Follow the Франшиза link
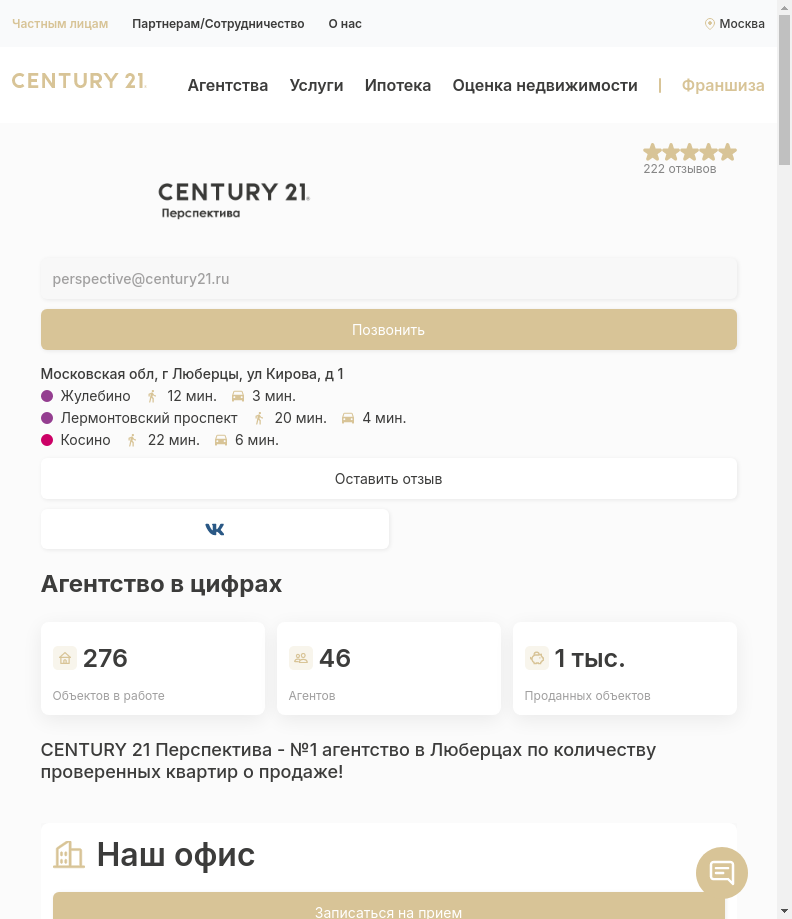 pyautogui.click(x=723, y=86)
